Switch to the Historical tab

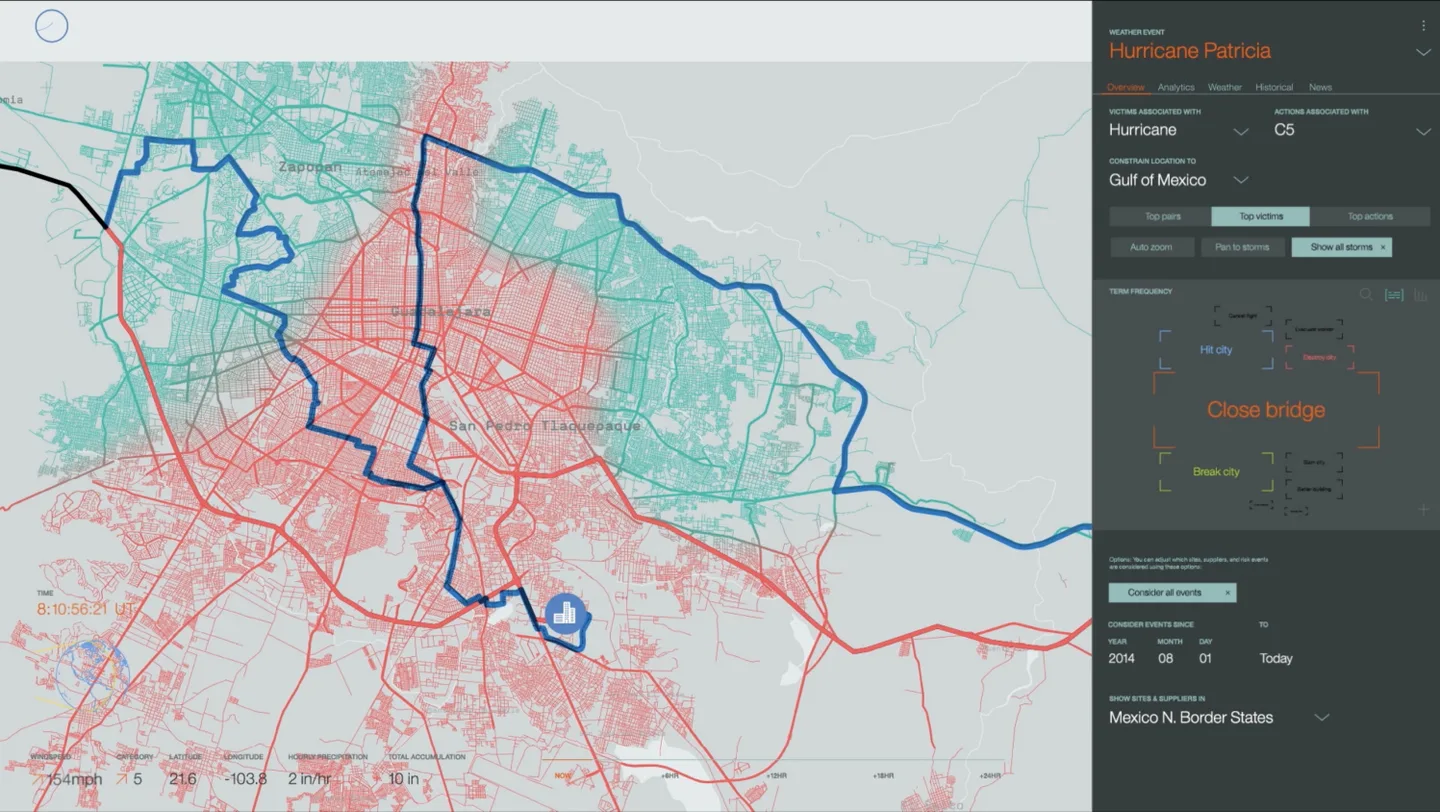1274,87
